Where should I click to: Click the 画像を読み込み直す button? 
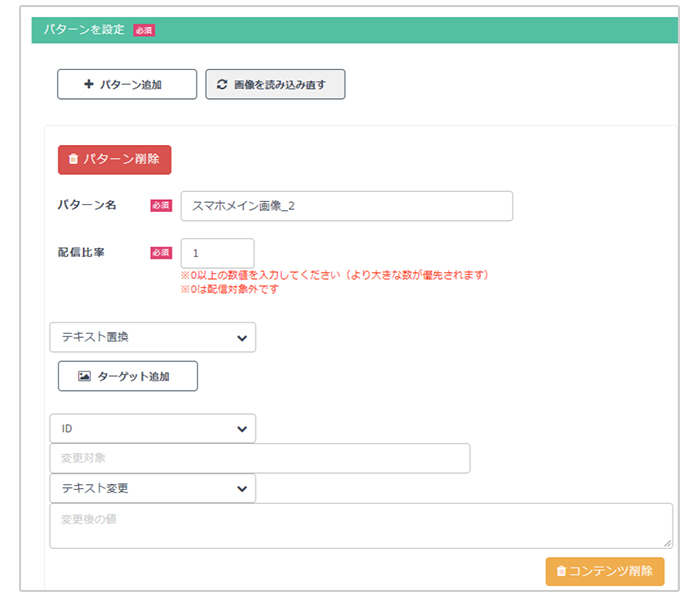(275, 84)
